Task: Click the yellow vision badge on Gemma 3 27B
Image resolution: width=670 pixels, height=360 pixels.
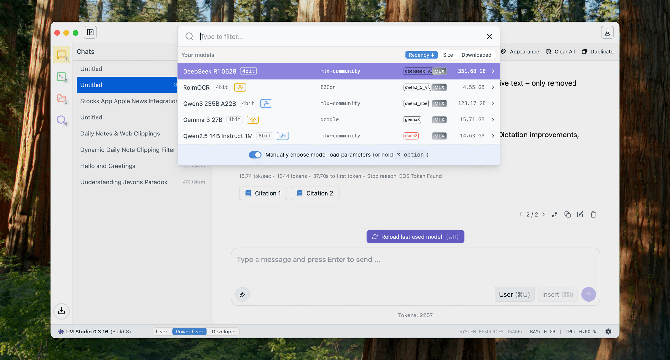Action: point(253,120)
